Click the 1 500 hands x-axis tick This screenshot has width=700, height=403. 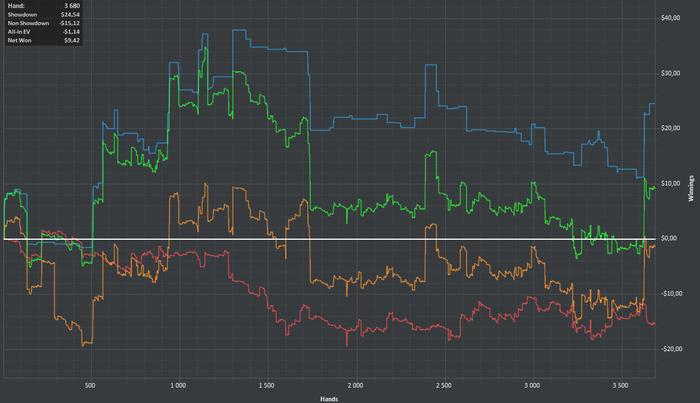pos(267,385)
